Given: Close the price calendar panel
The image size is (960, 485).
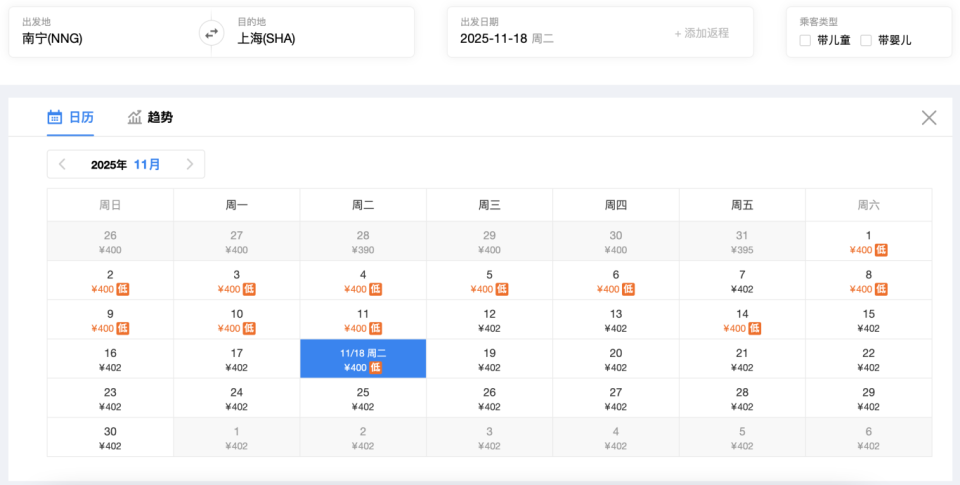Looking at the screenshot, I should click(929, 118).
